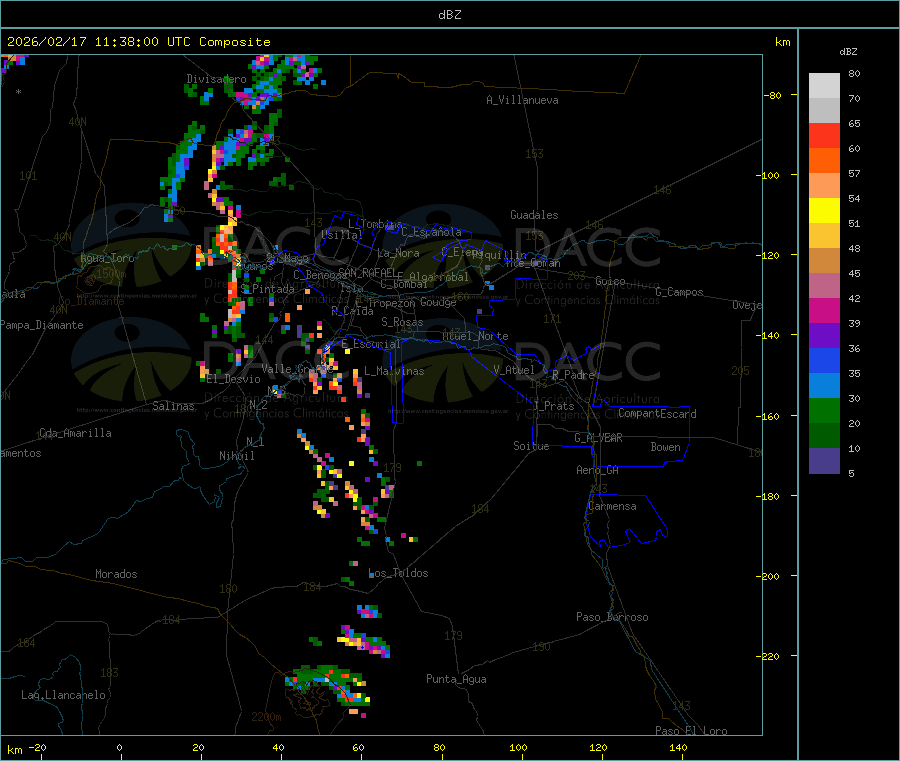Click the 'C_Española' map label
Viewport: 900px width, 761px height.
click(x=432, y=232)
